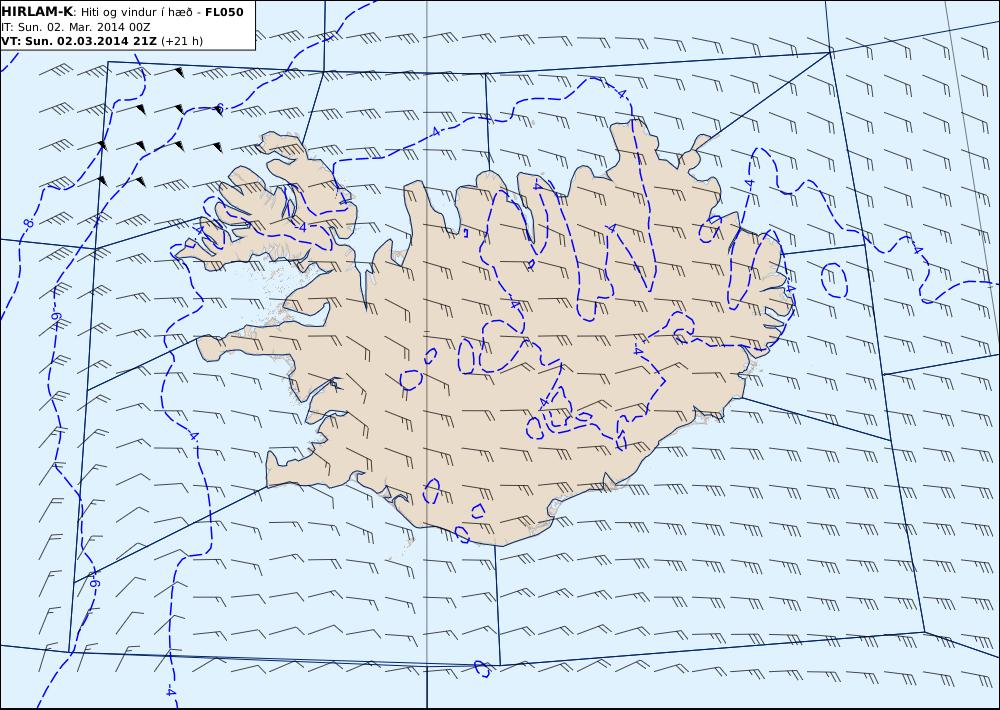Click the 'VT: Sun. 02.03.2014 21Z' valid time

(79, 41)
